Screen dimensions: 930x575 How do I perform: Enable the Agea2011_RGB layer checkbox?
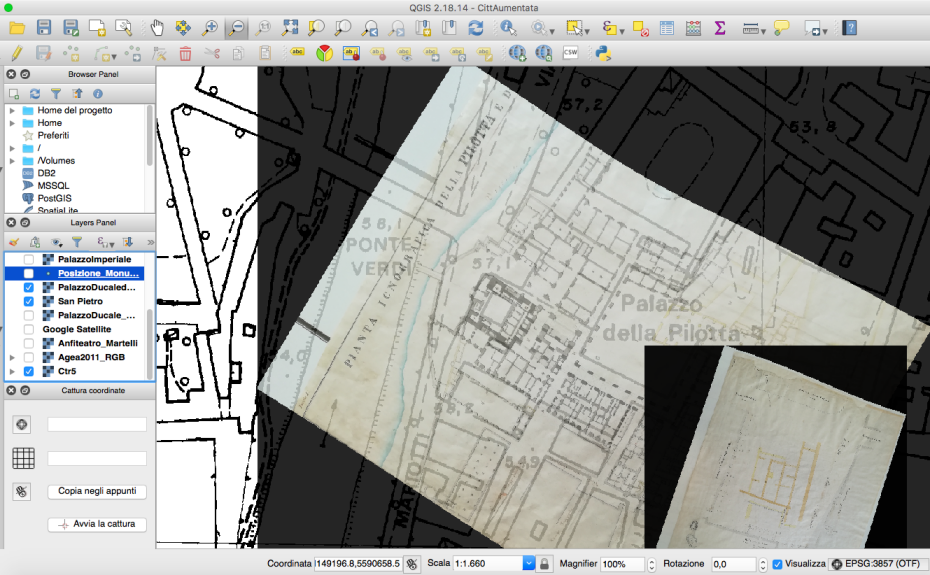pyautogui.click(x=28, y=357)
